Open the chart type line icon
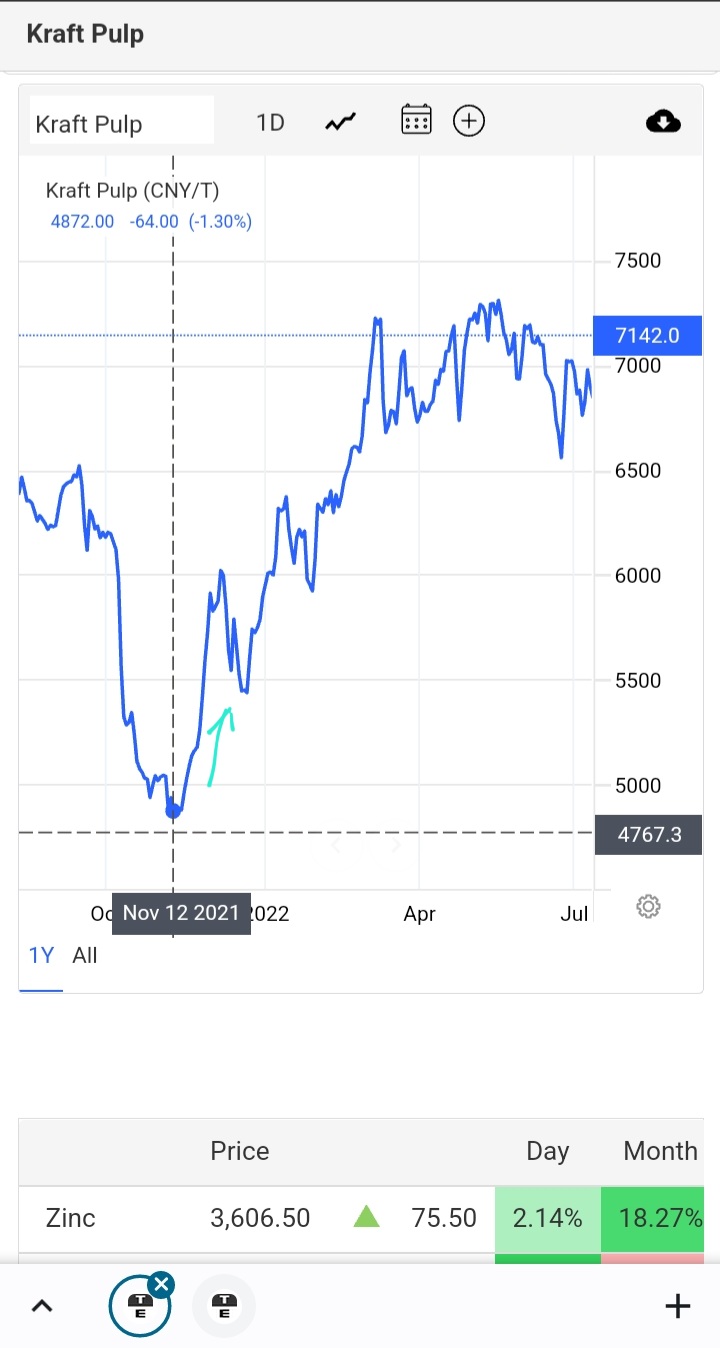The height and width of the screenshot is (1348, 720). [340, 122]
